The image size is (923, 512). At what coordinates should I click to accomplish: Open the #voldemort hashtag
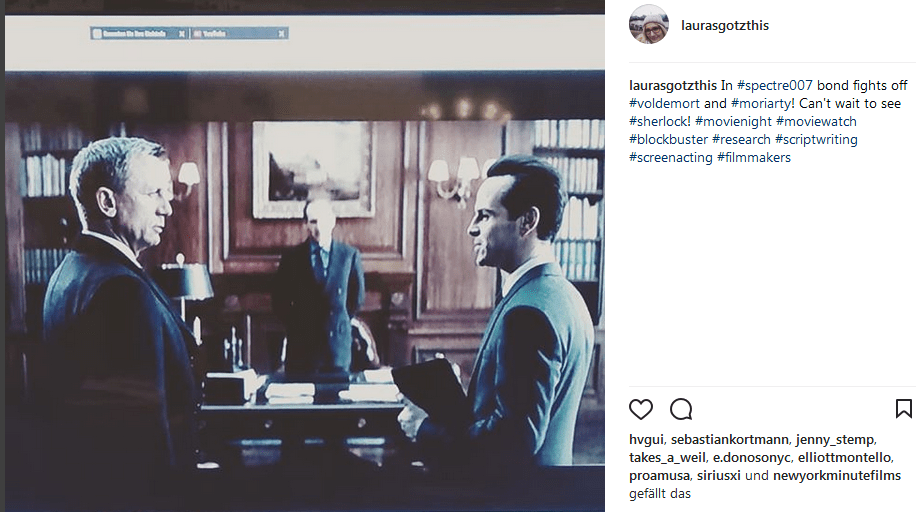tap(665, 104)
